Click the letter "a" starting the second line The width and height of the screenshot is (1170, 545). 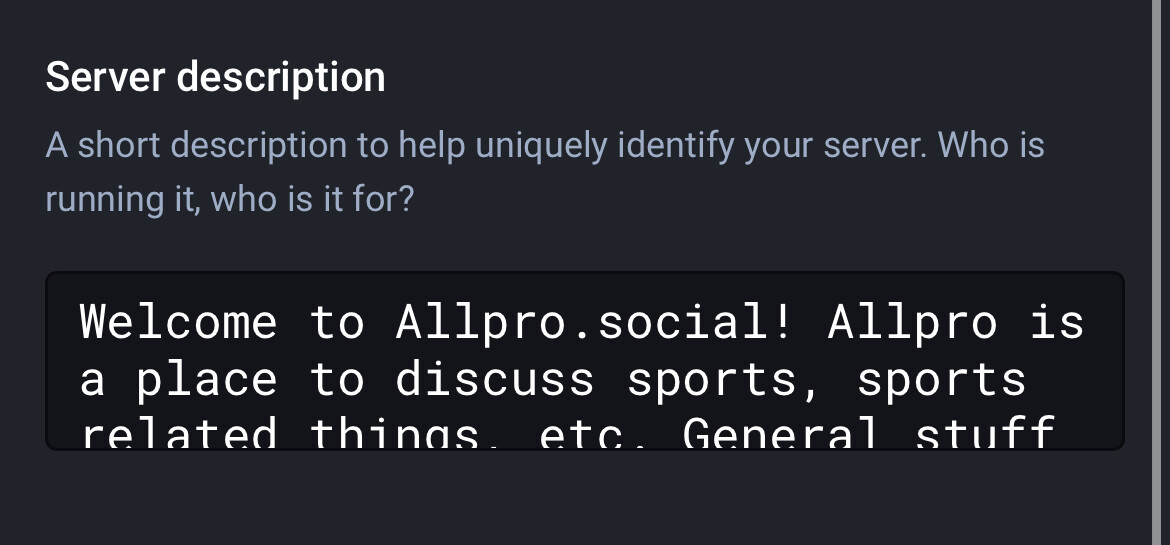tap(92, 380)
